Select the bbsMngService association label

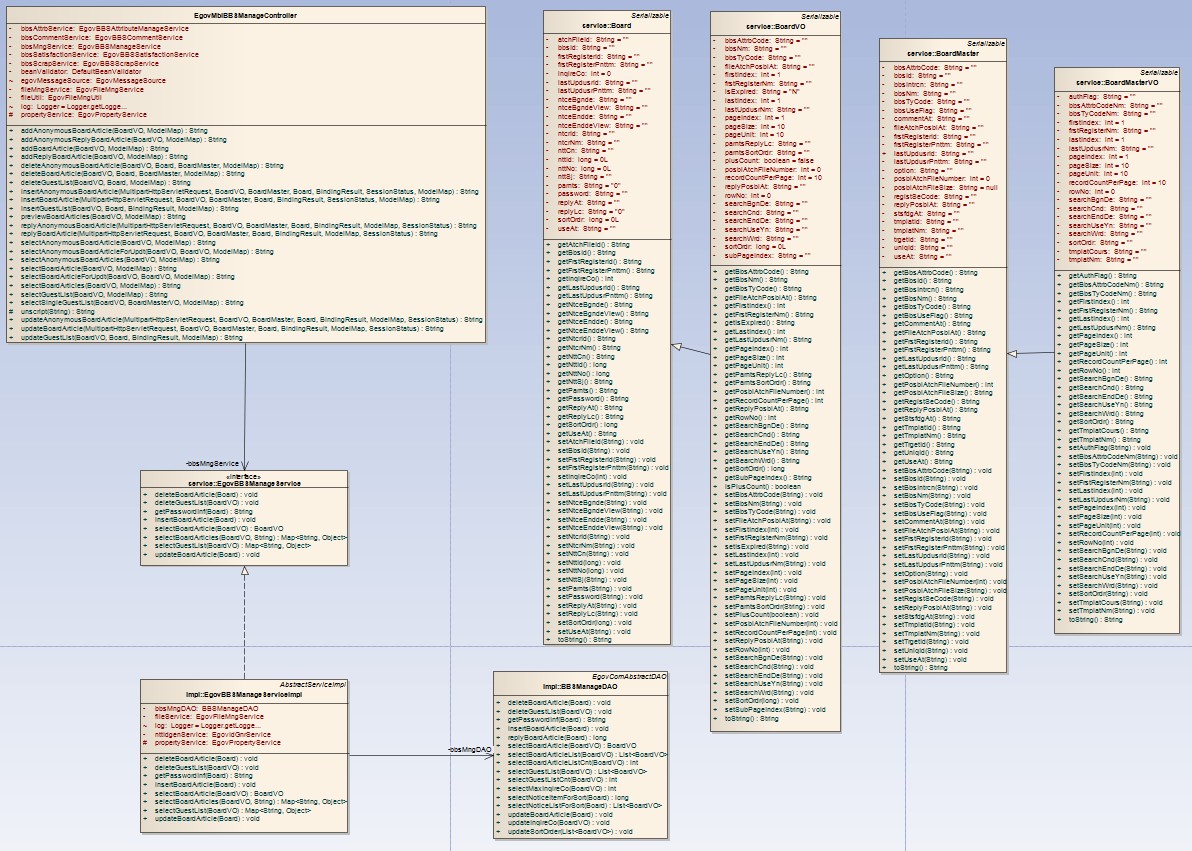pos(213,463)
